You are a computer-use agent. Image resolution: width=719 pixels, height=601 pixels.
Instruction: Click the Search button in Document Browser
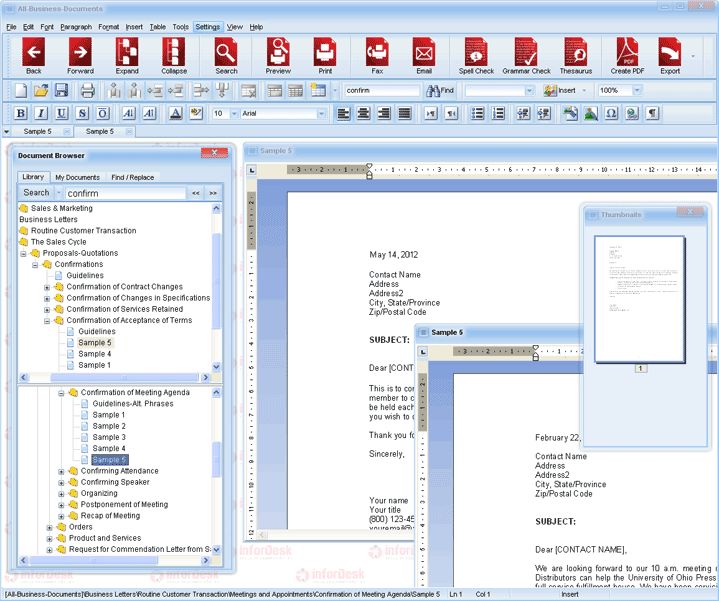click(x=36, y=193)
